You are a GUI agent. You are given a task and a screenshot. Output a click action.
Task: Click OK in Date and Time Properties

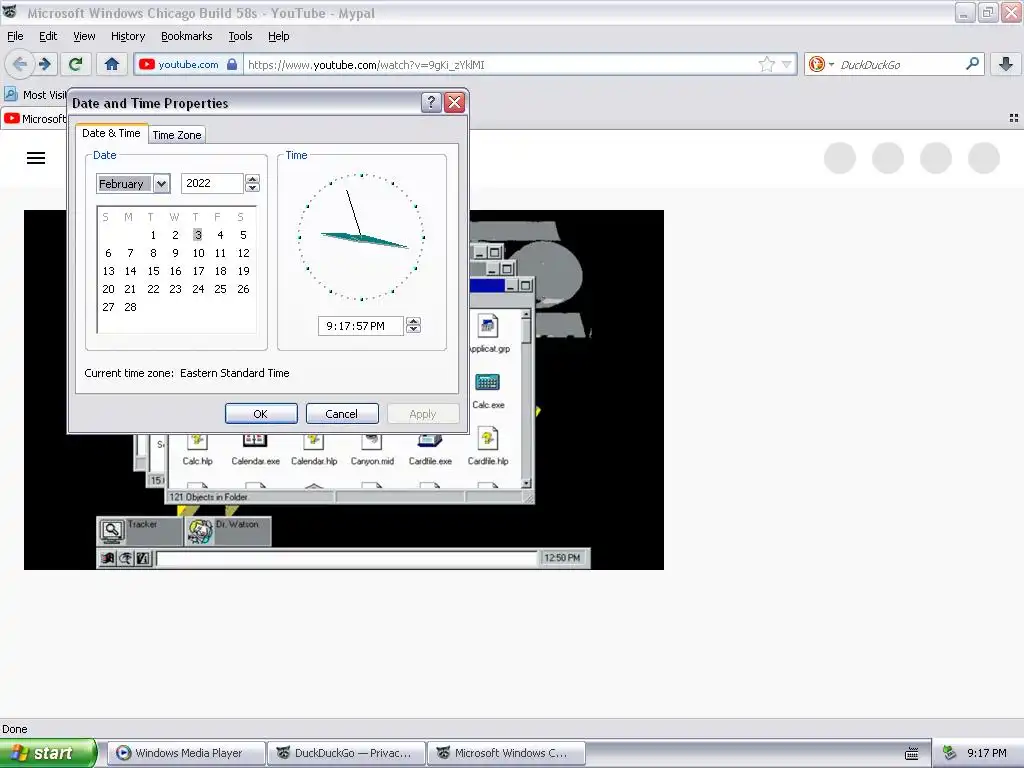pos(261,413)
